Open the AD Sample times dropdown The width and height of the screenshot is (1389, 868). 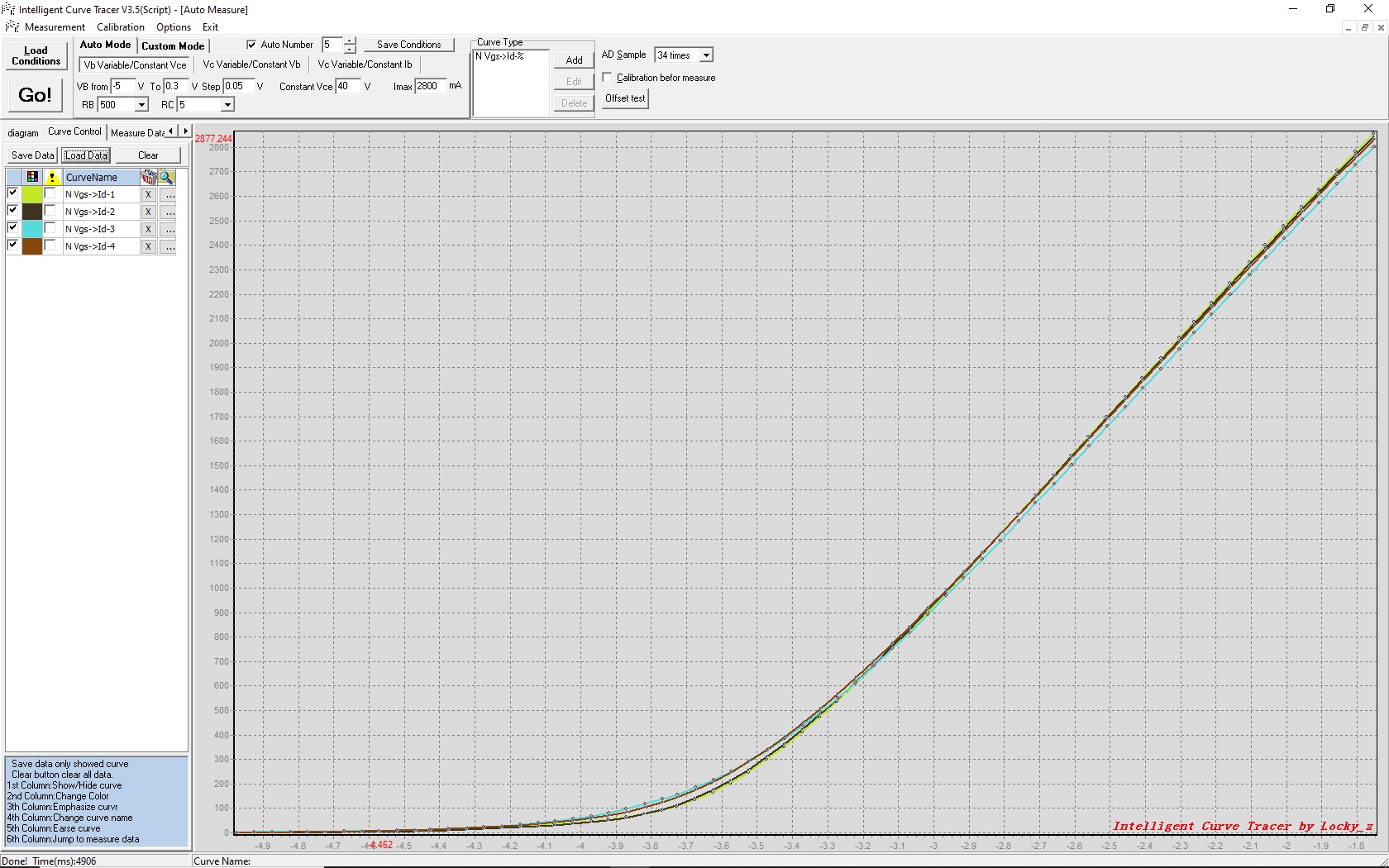(706, 55)
